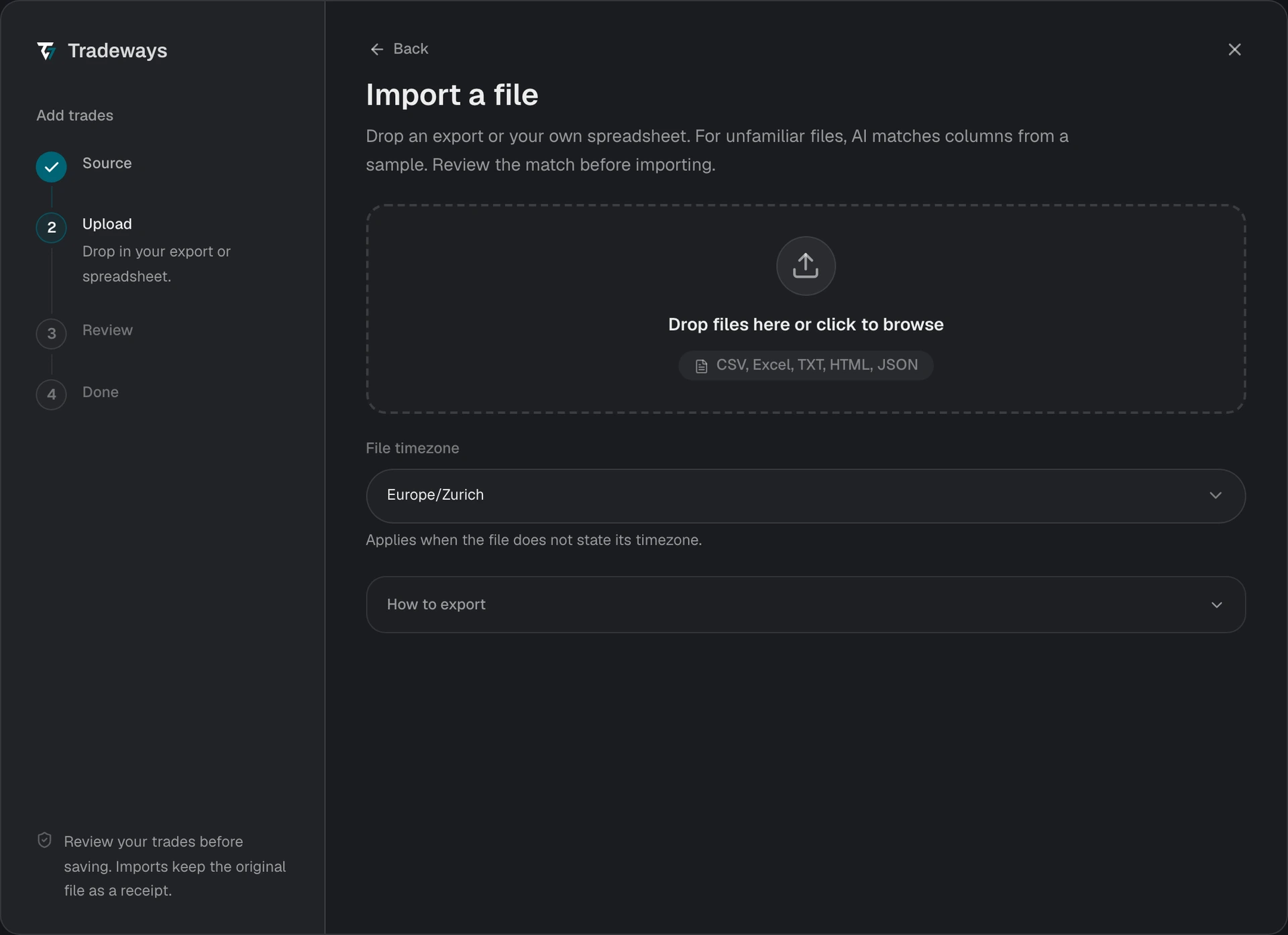Click the 'CSV, Excel, TXT, HTML, JSON' chip

806,366
